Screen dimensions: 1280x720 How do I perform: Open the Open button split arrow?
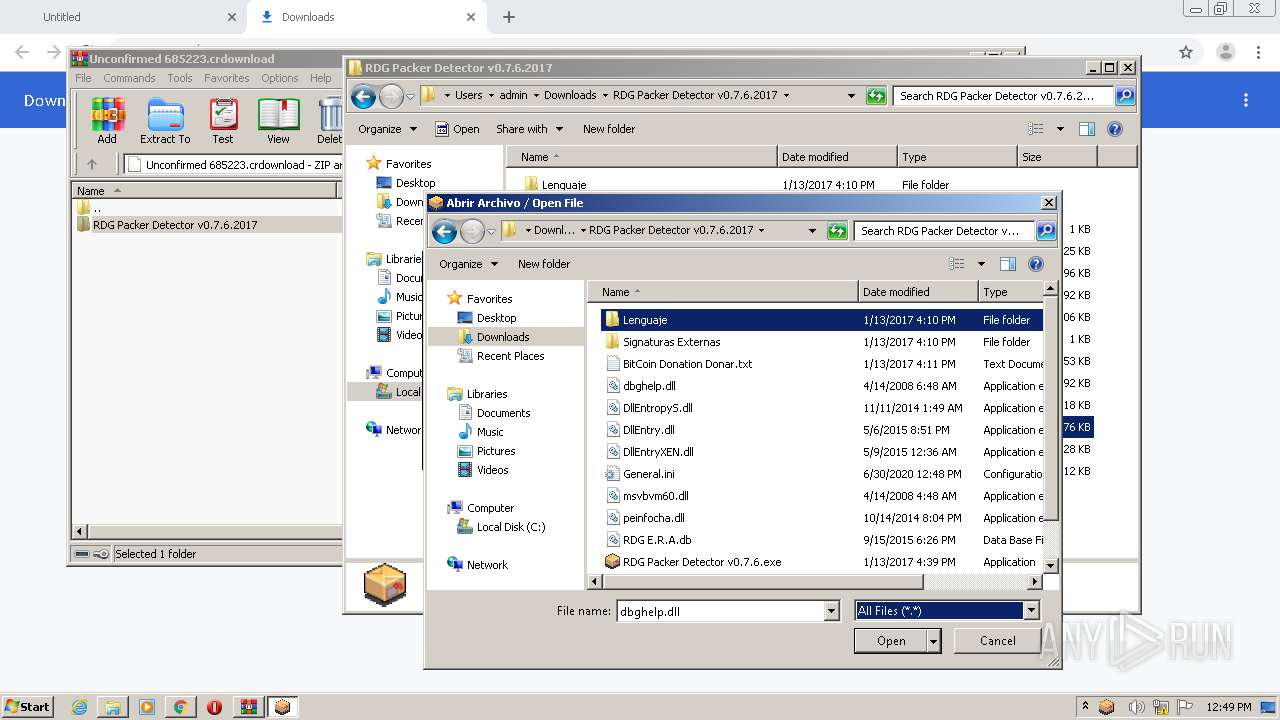[934, 641]
